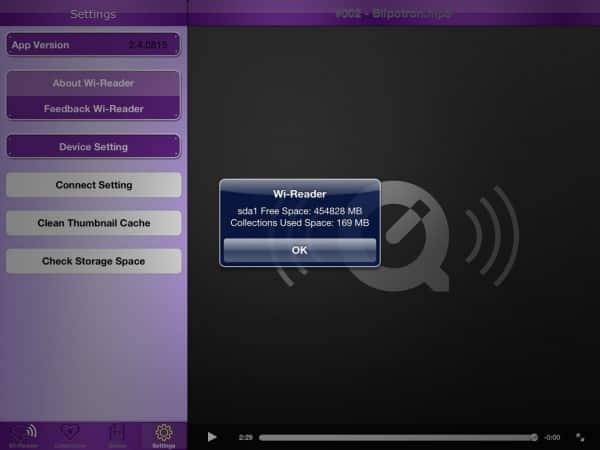The width and height of the screenshot is (600, 450).
Task: Tap Check Storage Space
Action: point(94,261)
